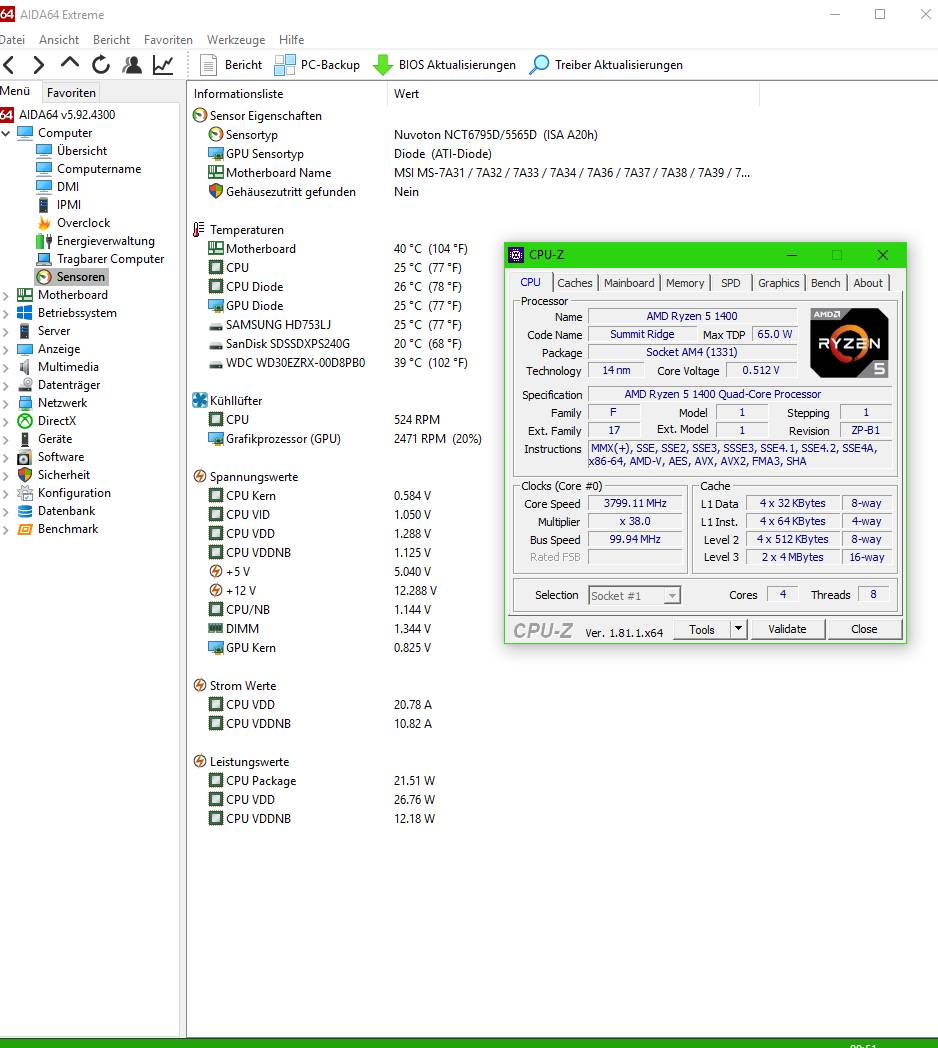The image size is (938, 1048).
Task: Select the IPMI tree item
Action: pos(69,205)
